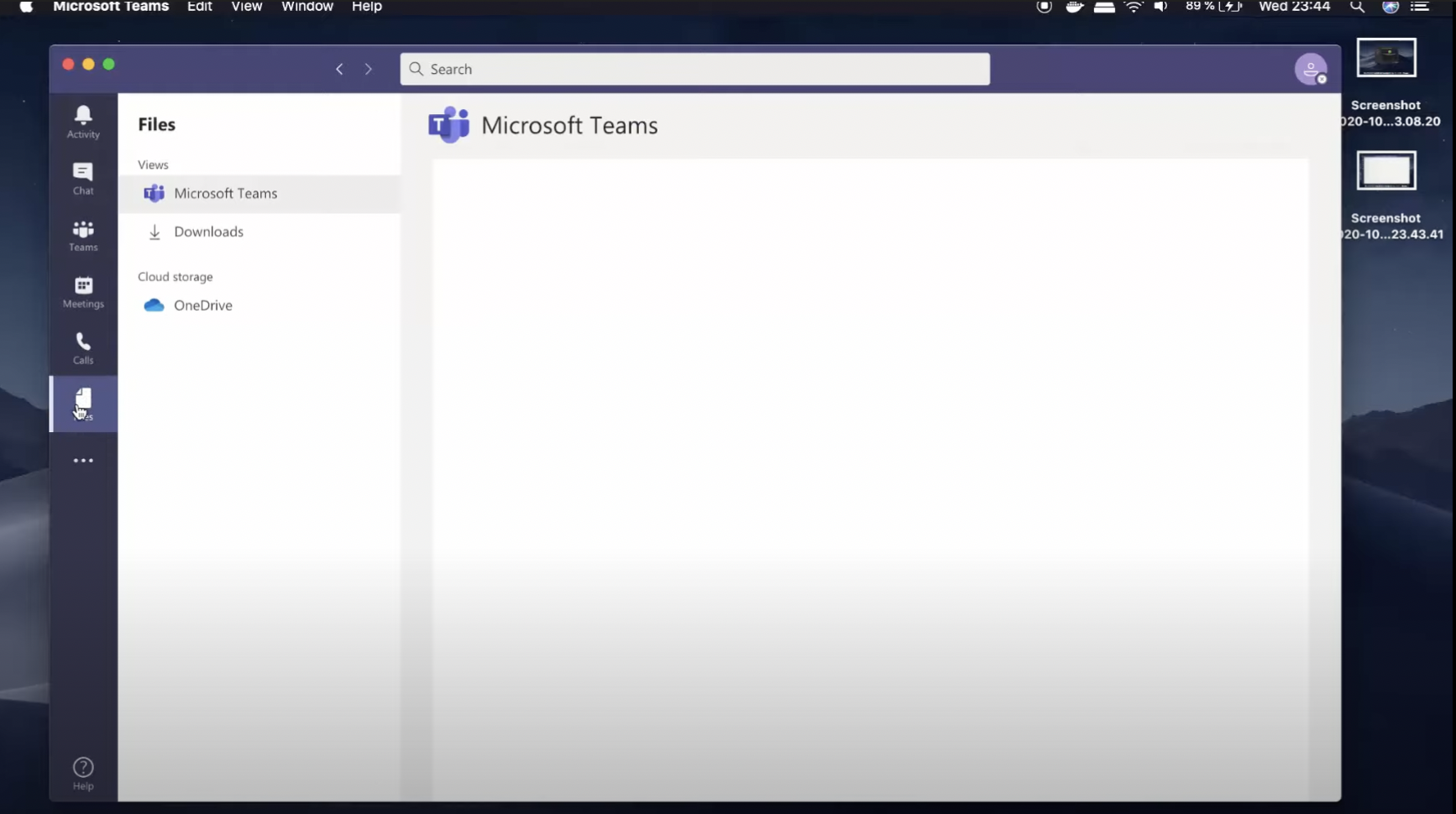
Task: Open Help at the sidebar bottom
Action: 83,773
